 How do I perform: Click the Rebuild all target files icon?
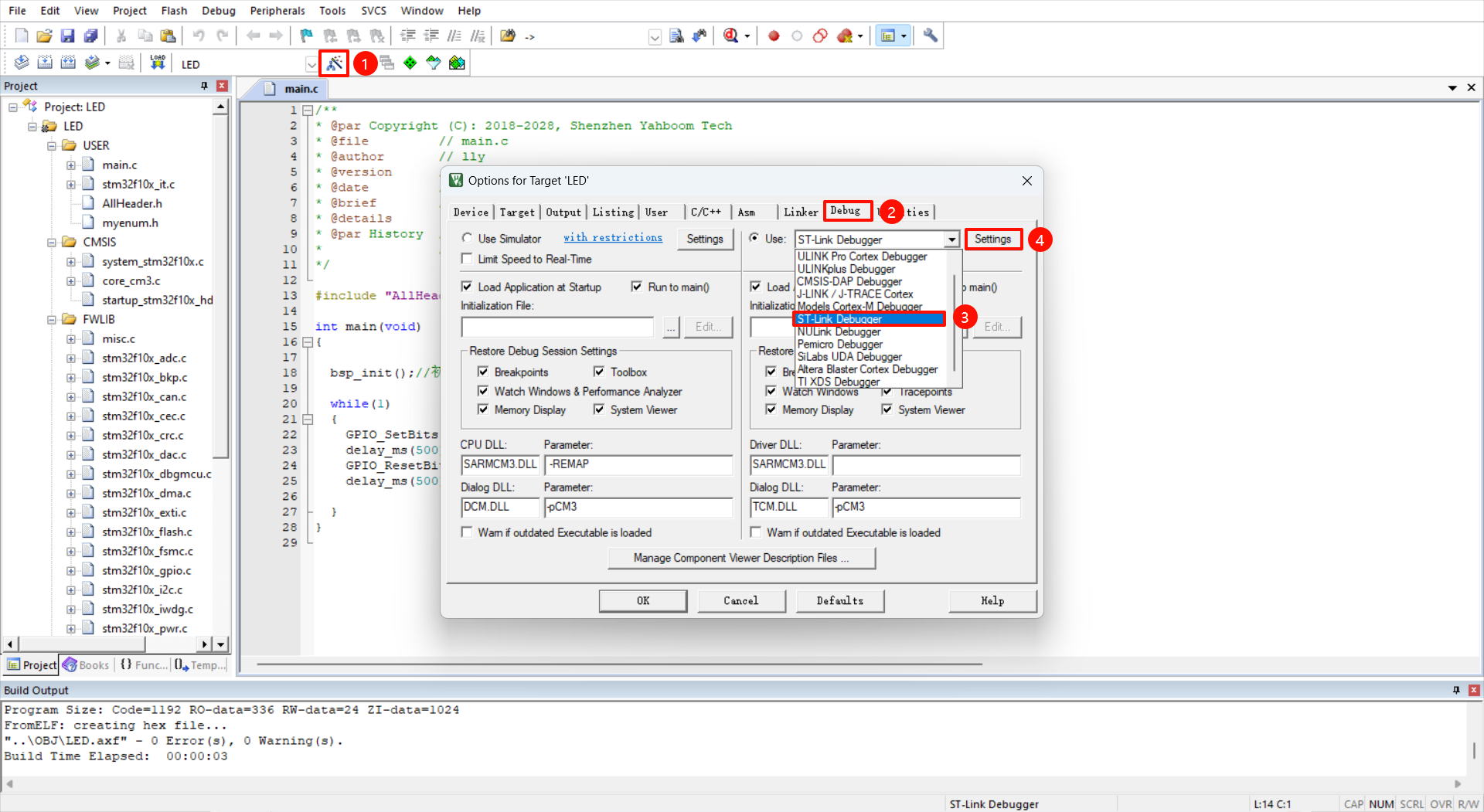coord(68,63)
